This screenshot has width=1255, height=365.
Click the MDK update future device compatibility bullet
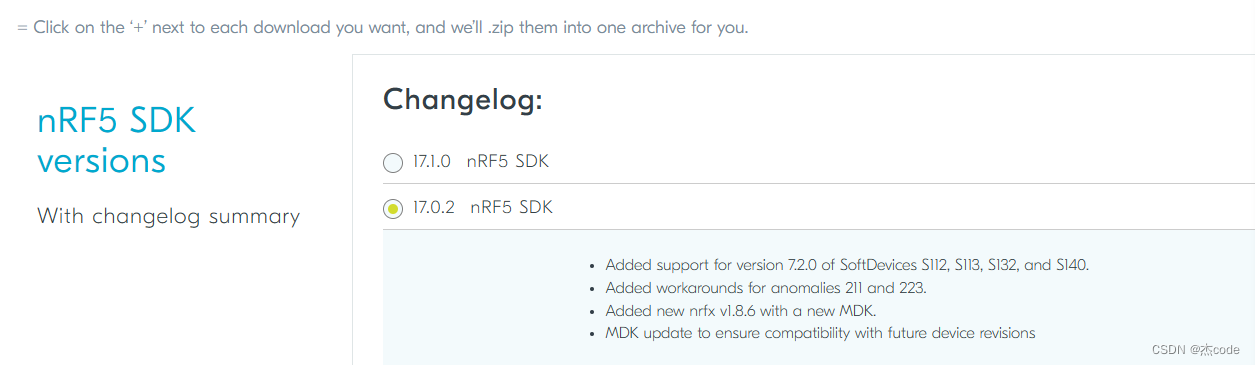[x=820, y=333]
